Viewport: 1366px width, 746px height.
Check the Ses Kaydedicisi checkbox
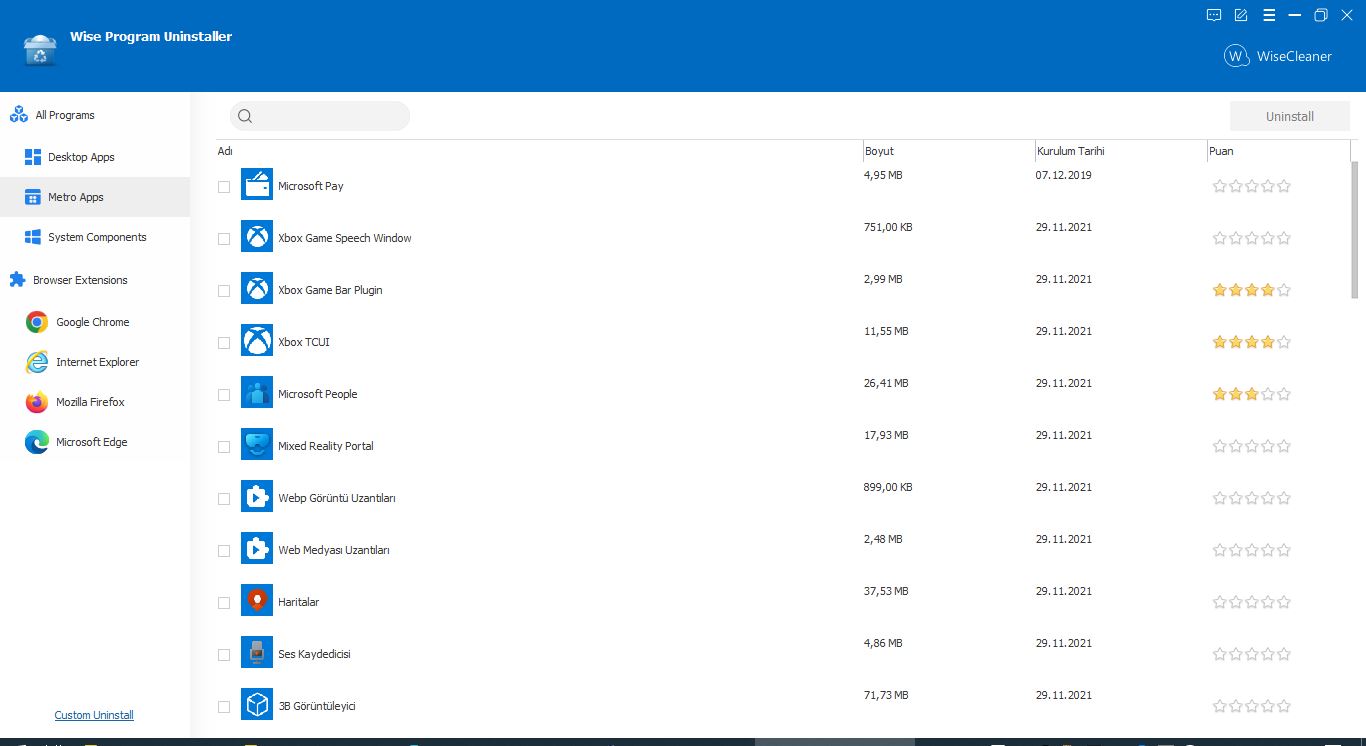coord(224,655)
